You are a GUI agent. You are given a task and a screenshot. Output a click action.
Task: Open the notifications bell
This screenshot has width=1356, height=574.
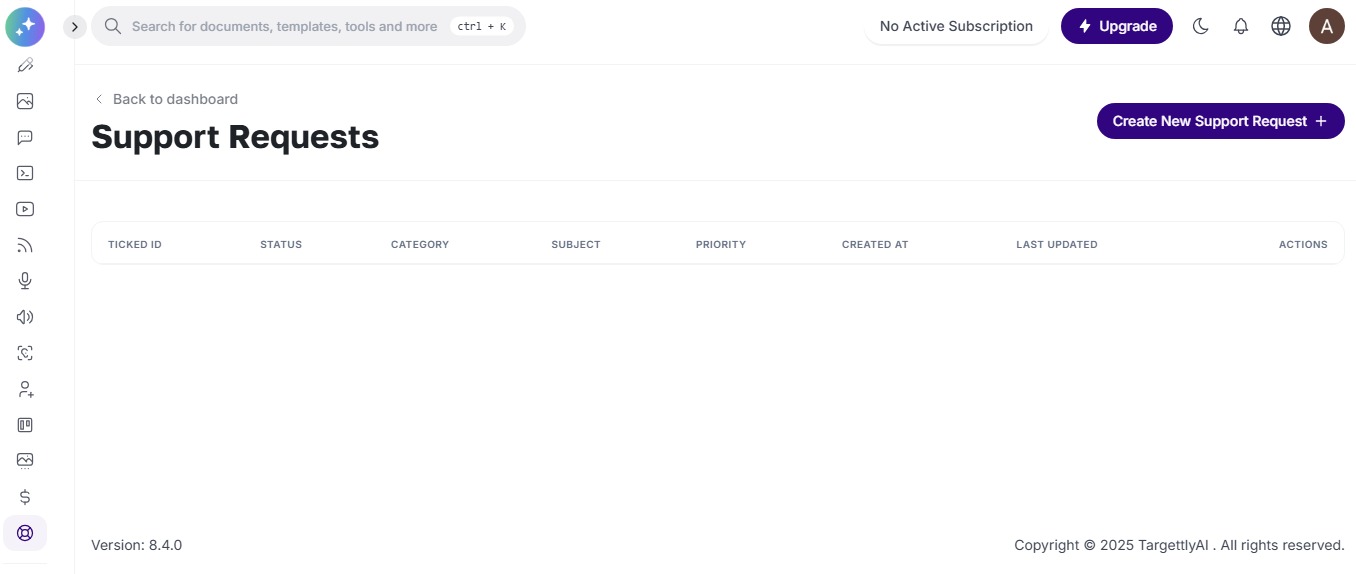pyautogui.click(x=1241, y=27)
